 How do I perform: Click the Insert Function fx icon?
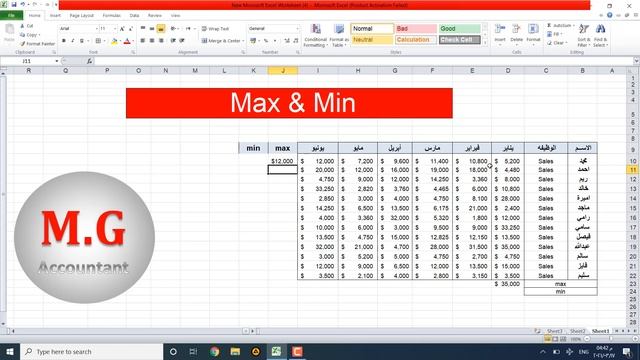(x=89, y=61)
